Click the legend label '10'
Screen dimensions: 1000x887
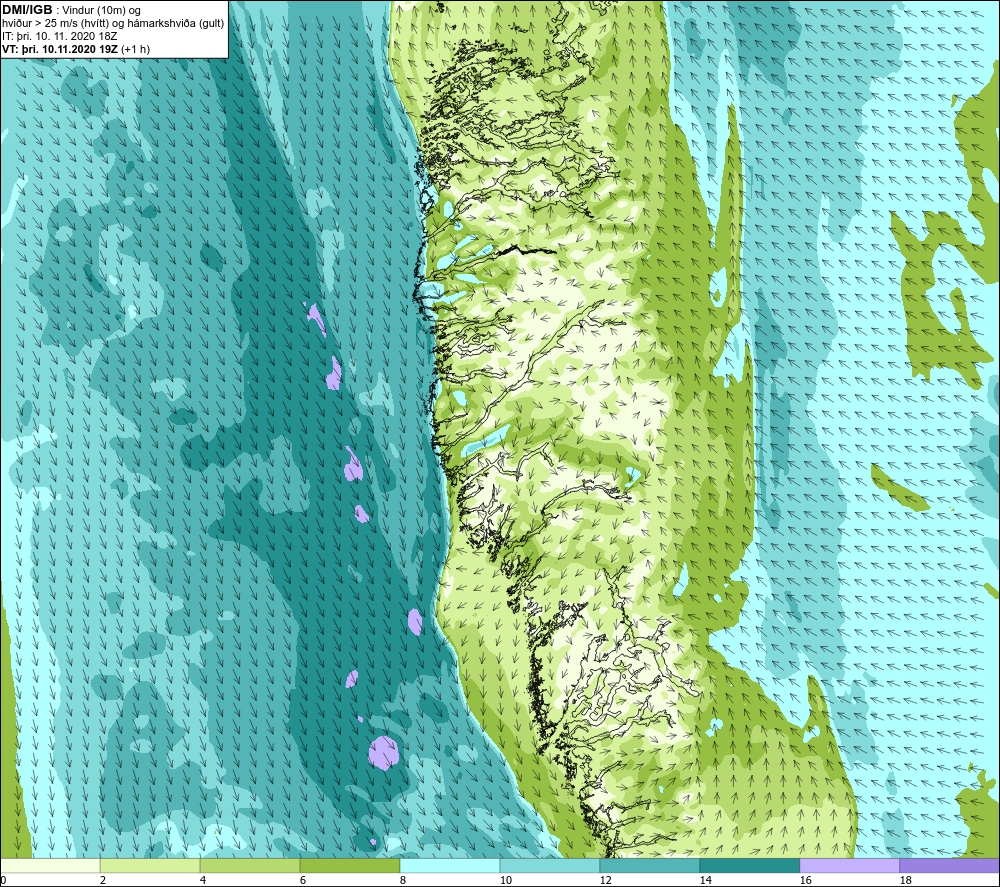pos(506,880)
